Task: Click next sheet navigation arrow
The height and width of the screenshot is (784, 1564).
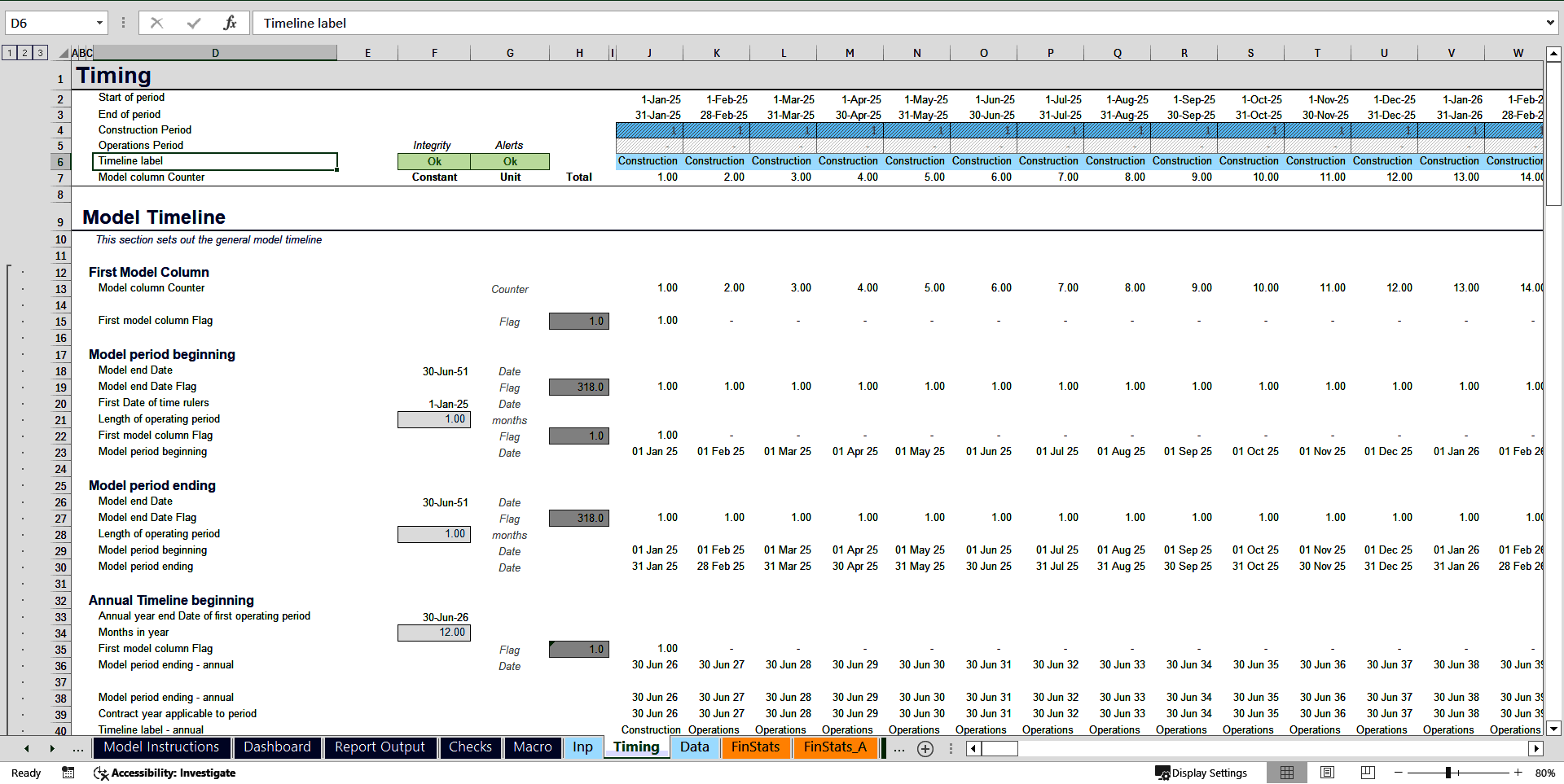Action: tap(52, 748)
